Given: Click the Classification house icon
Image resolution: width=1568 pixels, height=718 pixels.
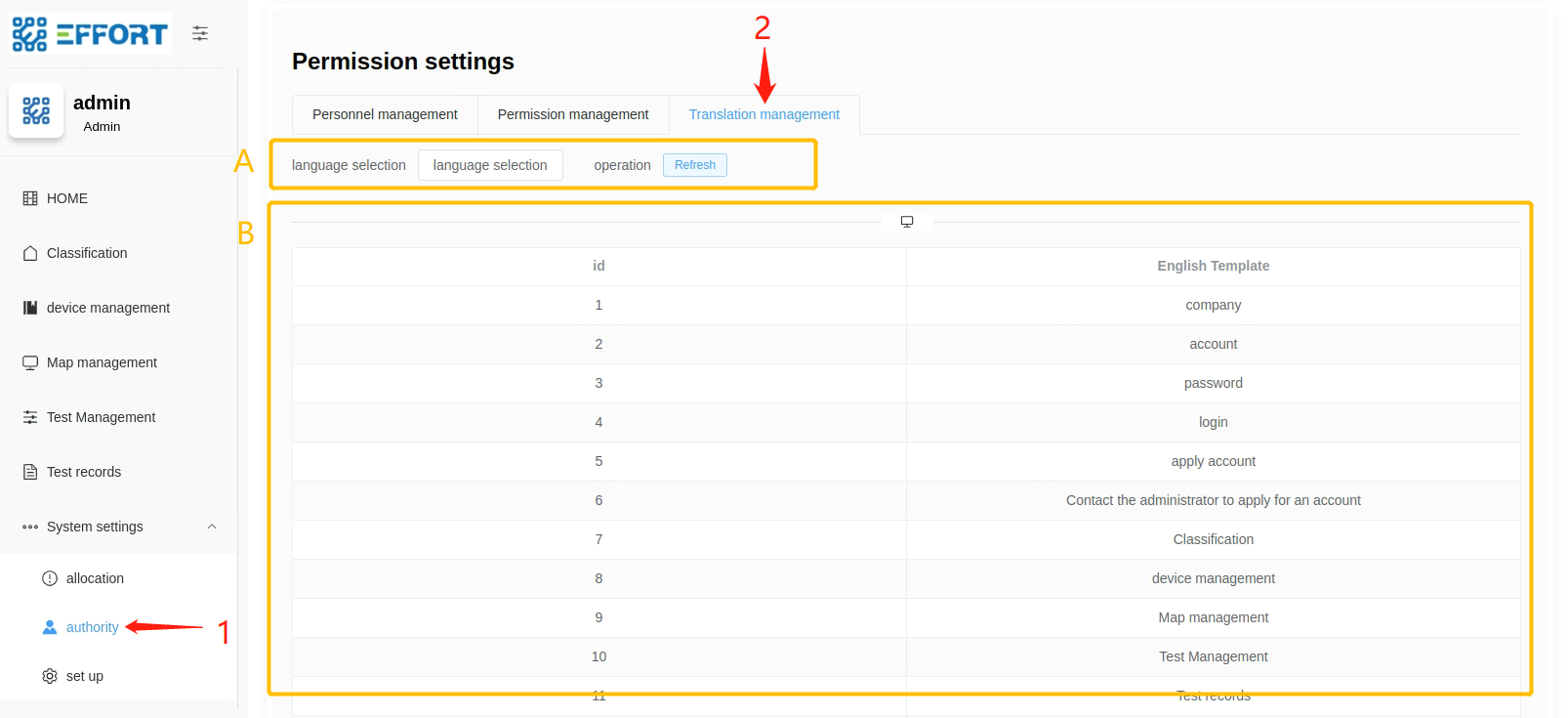Looking at the screenshot, I should click(30, 253).
